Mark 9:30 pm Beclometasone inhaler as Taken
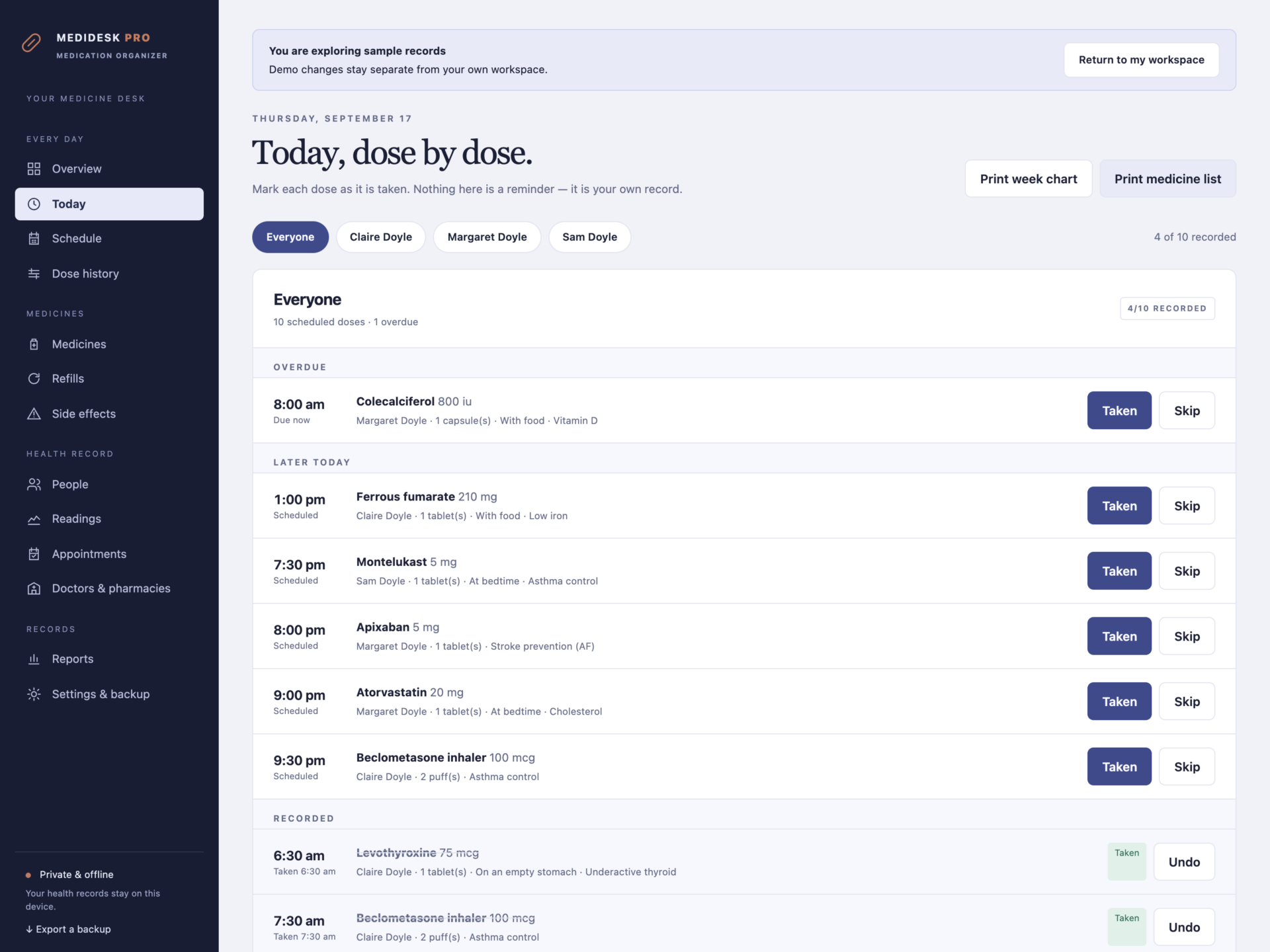The width and height of the screenshot is (1270, 952). pos(1119,767)
